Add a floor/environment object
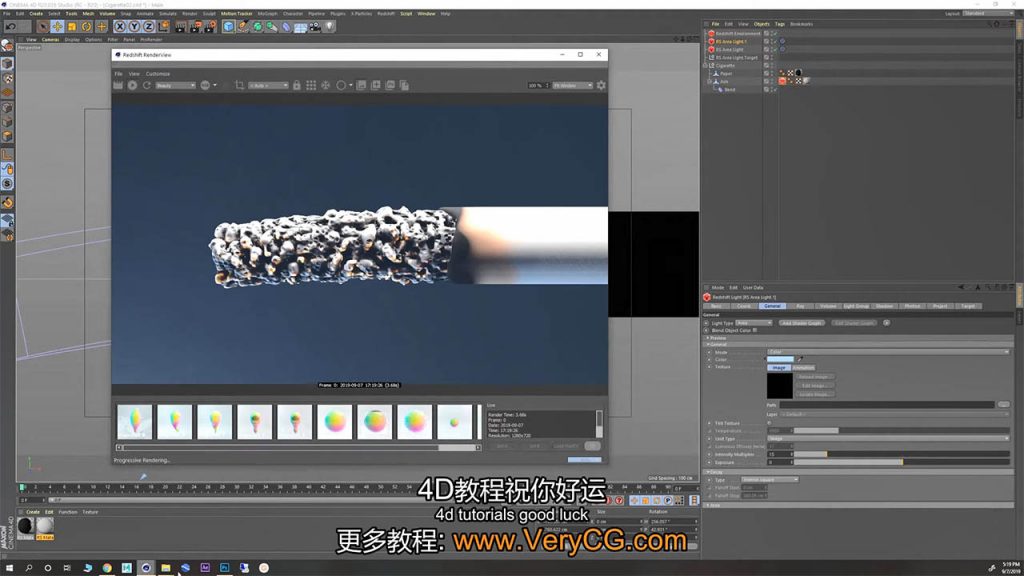The width and height of the screenshot is (1024, 576). coord(300,27)
